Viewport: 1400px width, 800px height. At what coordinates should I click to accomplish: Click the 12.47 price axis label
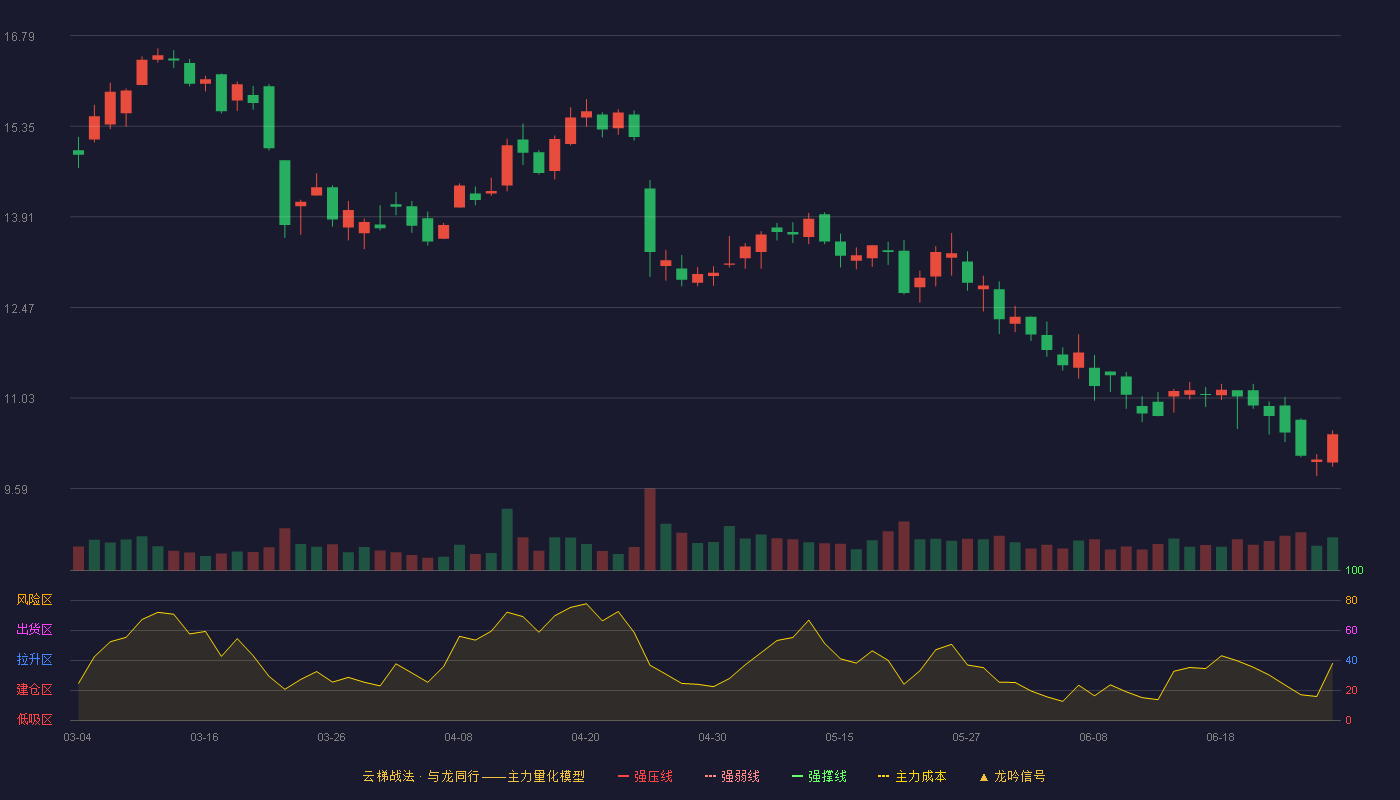[x=19, y=309]
